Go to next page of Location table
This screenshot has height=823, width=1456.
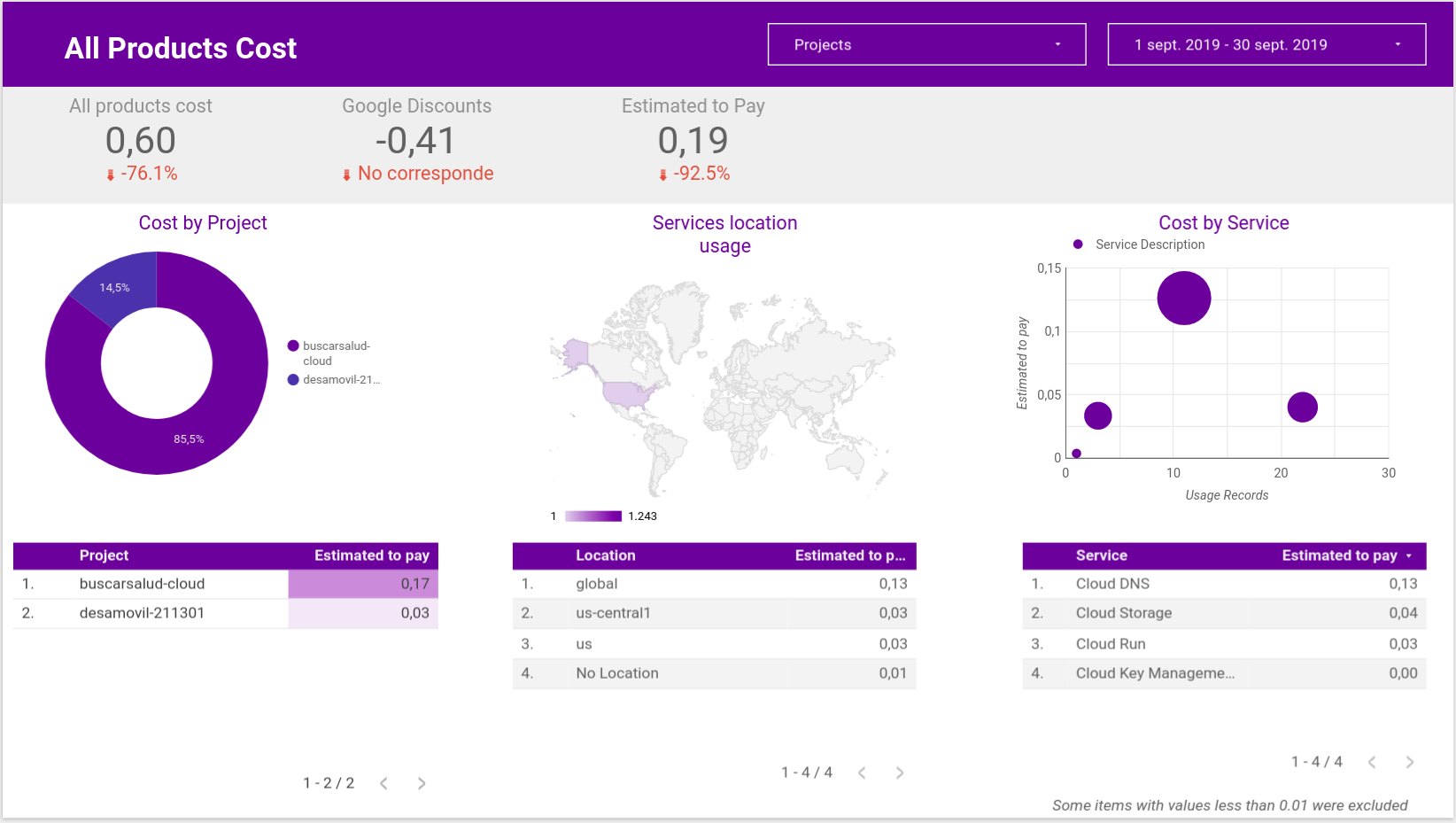point(900,773)
